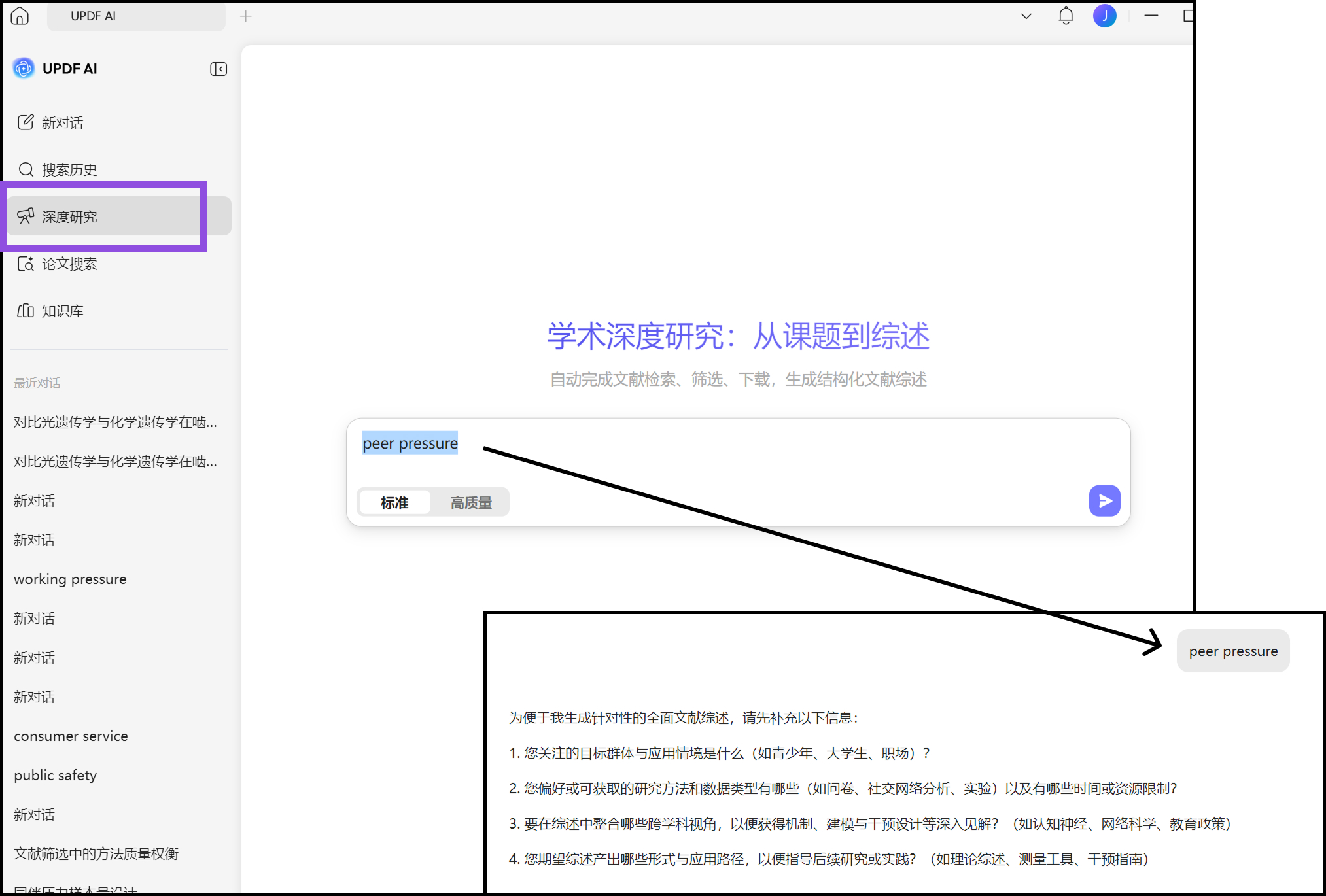The height and width of the screenshot is (896, 1326).
Task: Click the 论文搜索 document icon
Action: click(26, 264)
